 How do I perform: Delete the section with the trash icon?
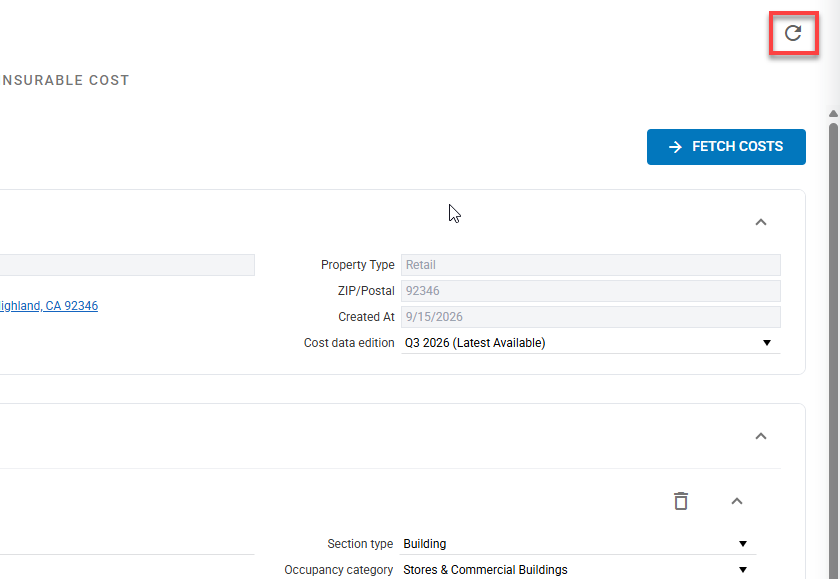[681, 501]
